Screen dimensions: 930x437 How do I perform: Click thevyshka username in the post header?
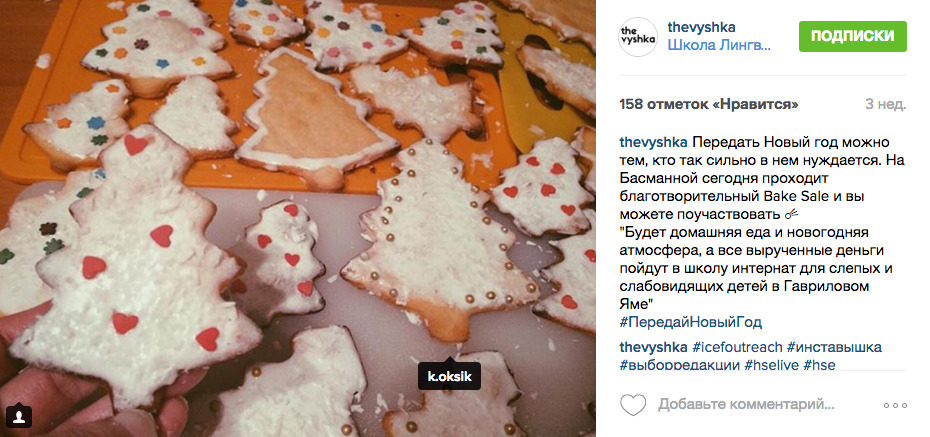[x=704, y=27]
